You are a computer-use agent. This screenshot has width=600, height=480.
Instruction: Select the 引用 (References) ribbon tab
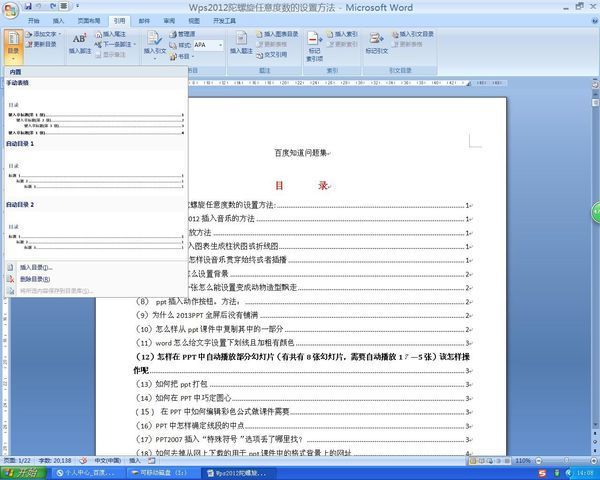tap(119, 21)
